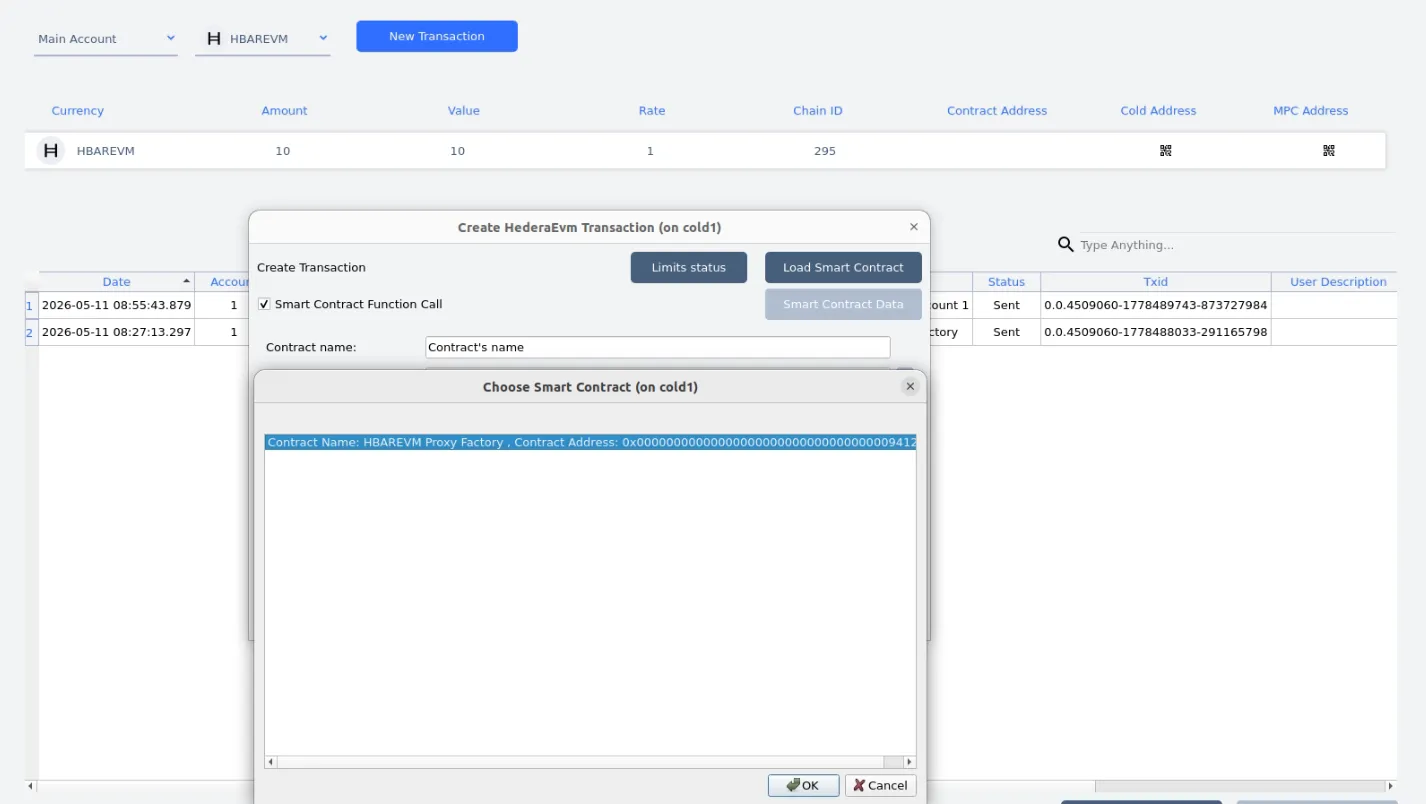Screen dimensions: 1426x804
Task: Toggle the Smart Contract Function Call checkbox
Action: [x=264, y=304]
